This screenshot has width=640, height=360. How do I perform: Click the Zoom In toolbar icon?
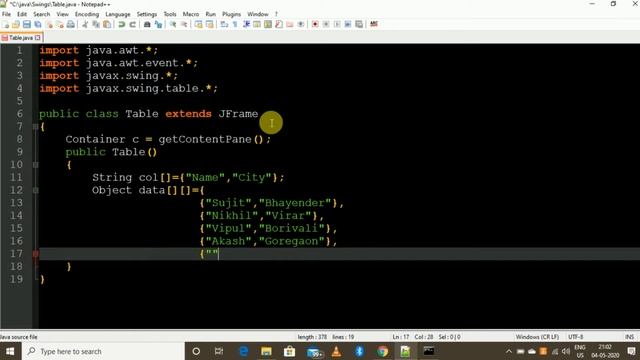click(x=173, y=24)
